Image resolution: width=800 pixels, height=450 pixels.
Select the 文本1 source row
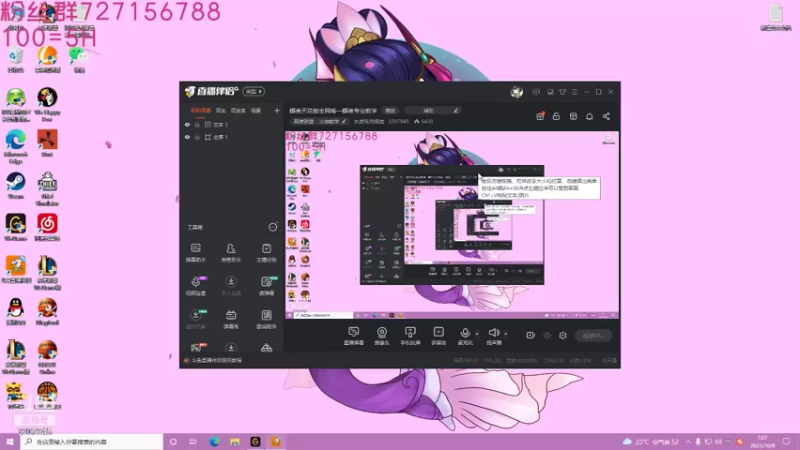click(232, 124)
